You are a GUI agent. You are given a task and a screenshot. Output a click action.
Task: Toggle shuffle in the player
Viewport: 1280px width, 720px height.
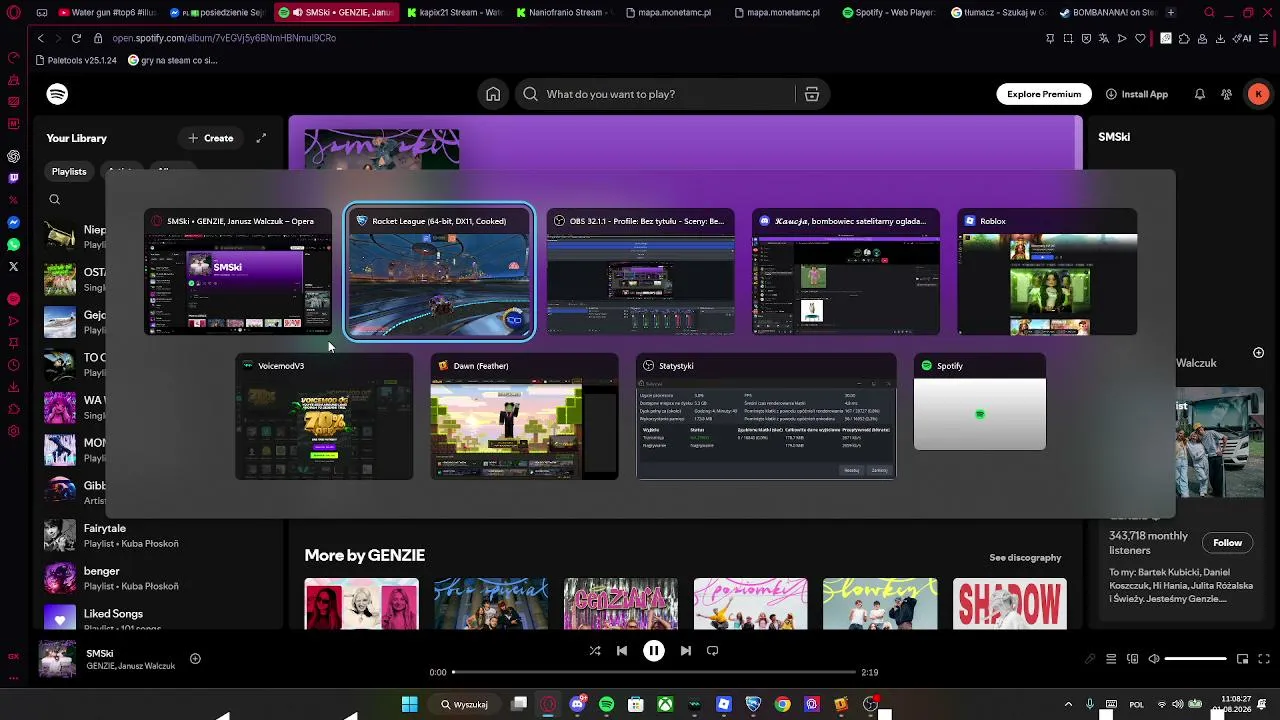click(x=595, y=650)
